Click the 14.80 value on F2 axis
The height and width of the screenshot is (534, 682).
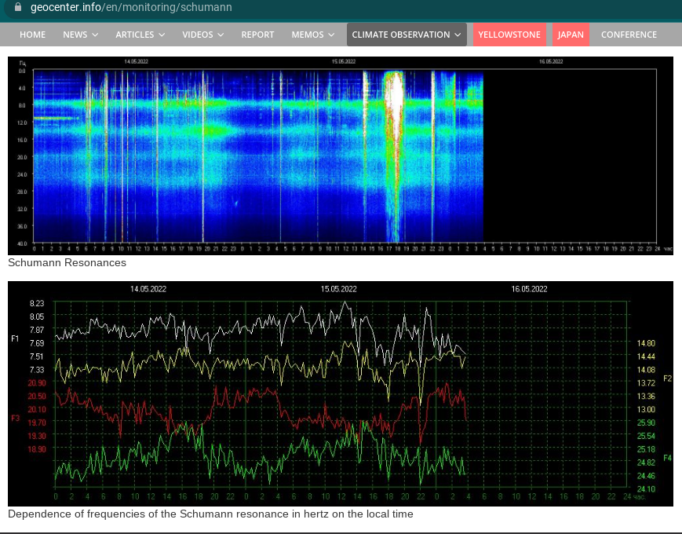(x=646, y=343)
